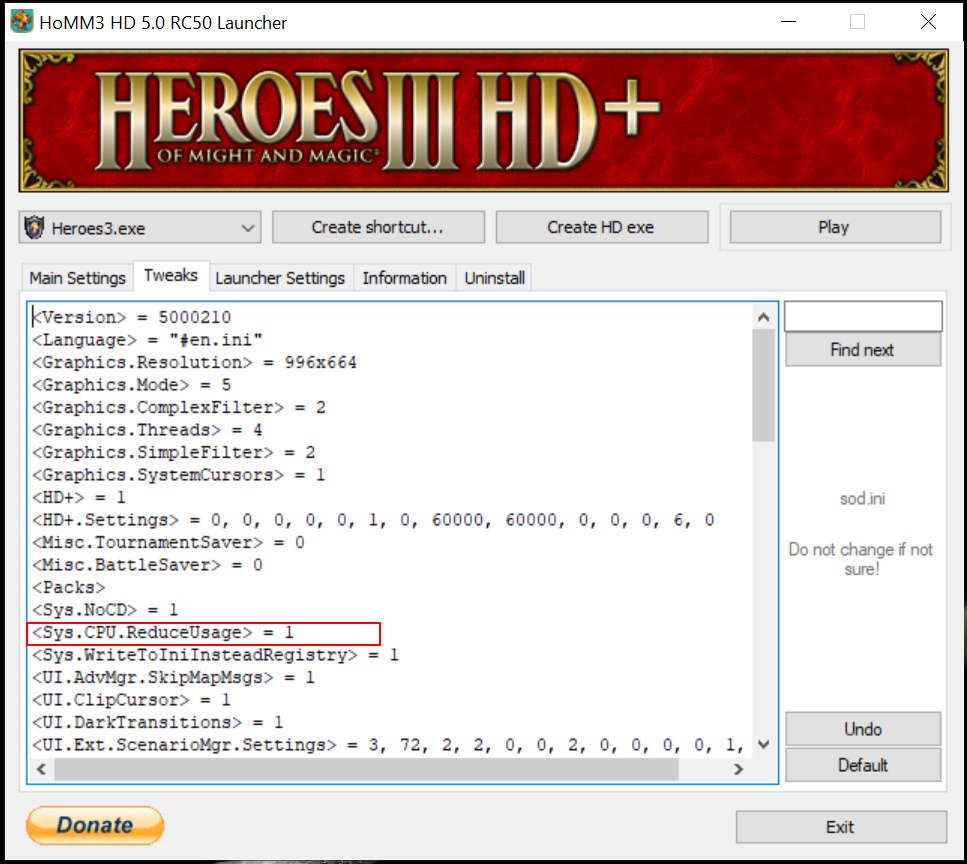
Task: Click the <UI.Ext.ScenarioMgr.Settings> line
Action: pos(389,745)
